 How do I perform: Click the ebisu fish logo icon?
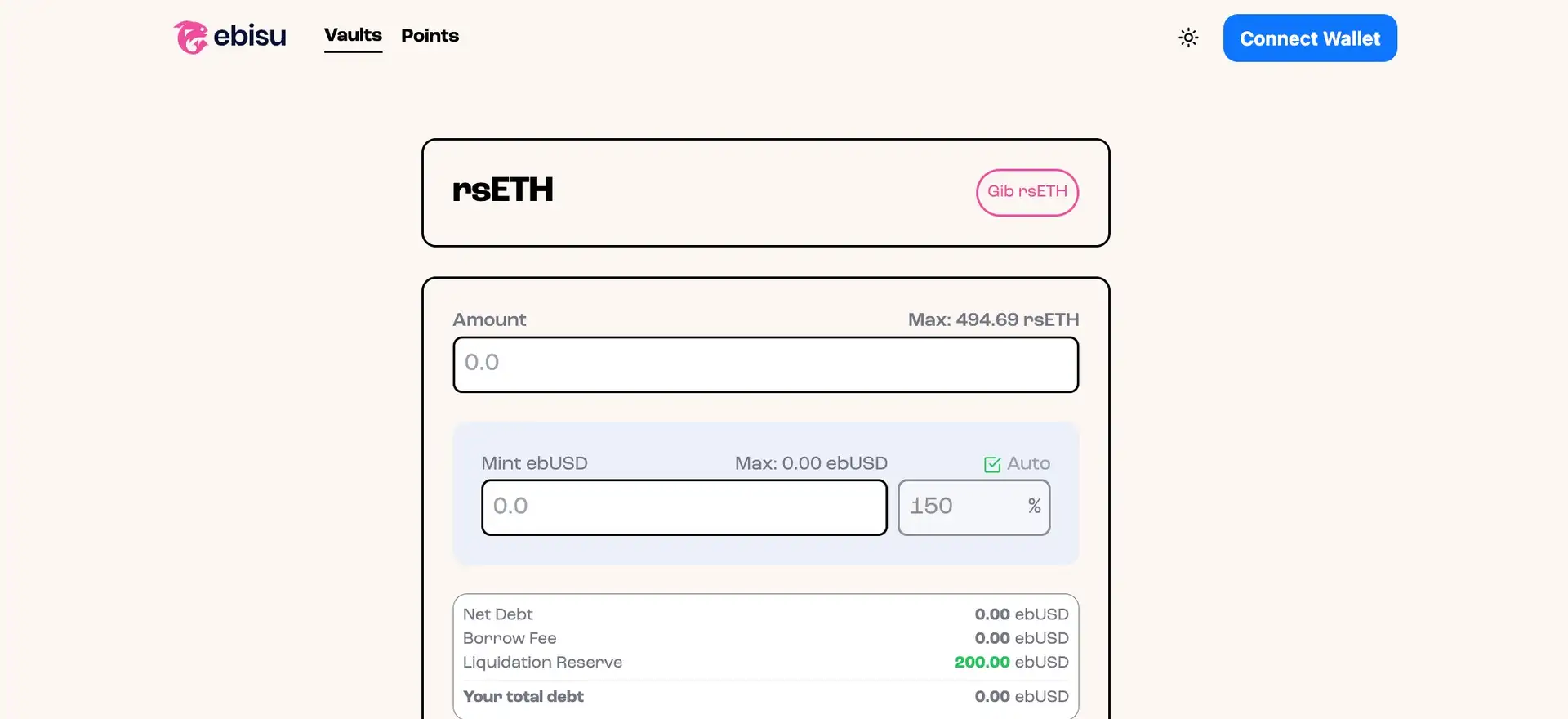190,37
